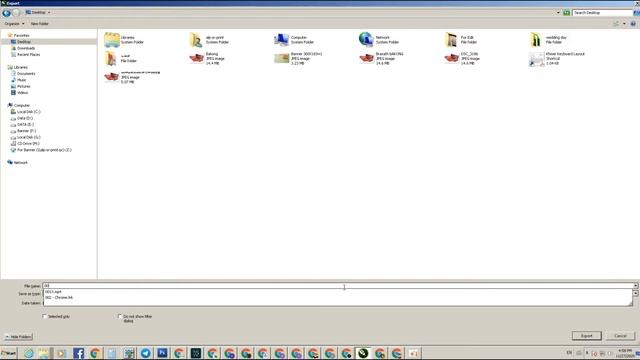This screenshot has height=360, width=640.
Task: Select the DSC JPEG image file
Action: point(451,58)
